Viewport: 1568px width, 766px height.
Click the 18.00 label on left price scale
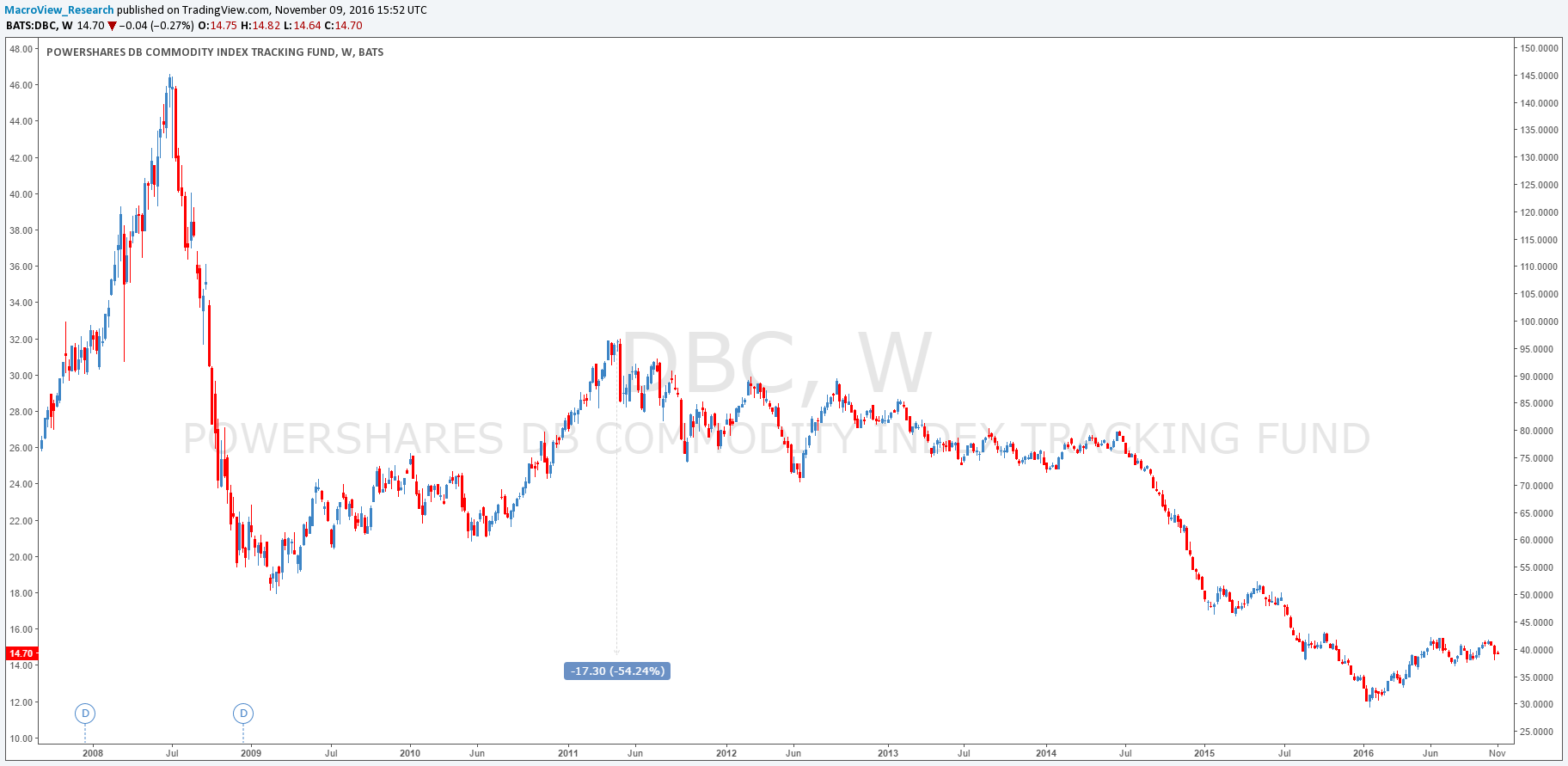[21, 593]
